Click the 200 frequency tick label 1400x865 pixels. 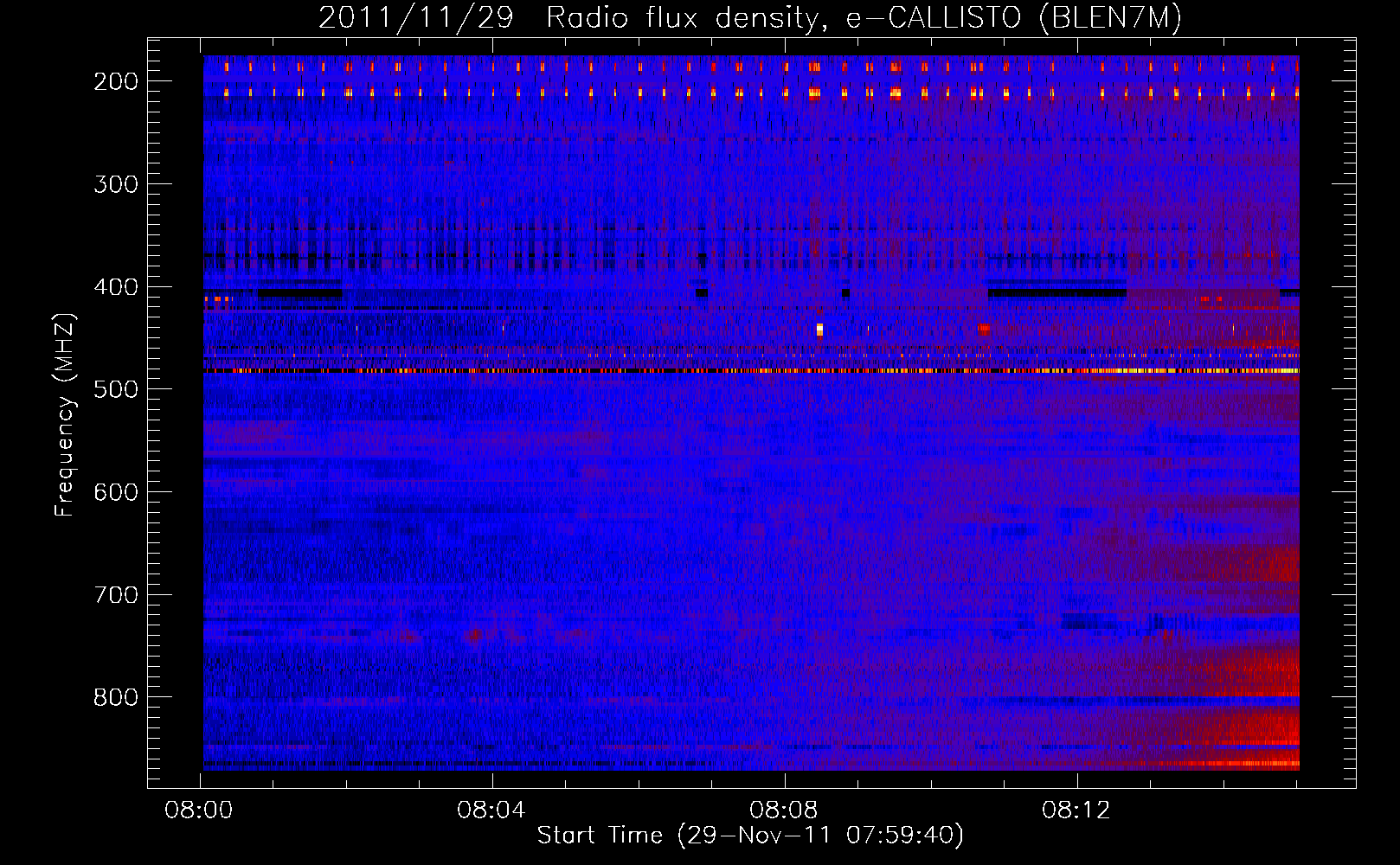116,81
